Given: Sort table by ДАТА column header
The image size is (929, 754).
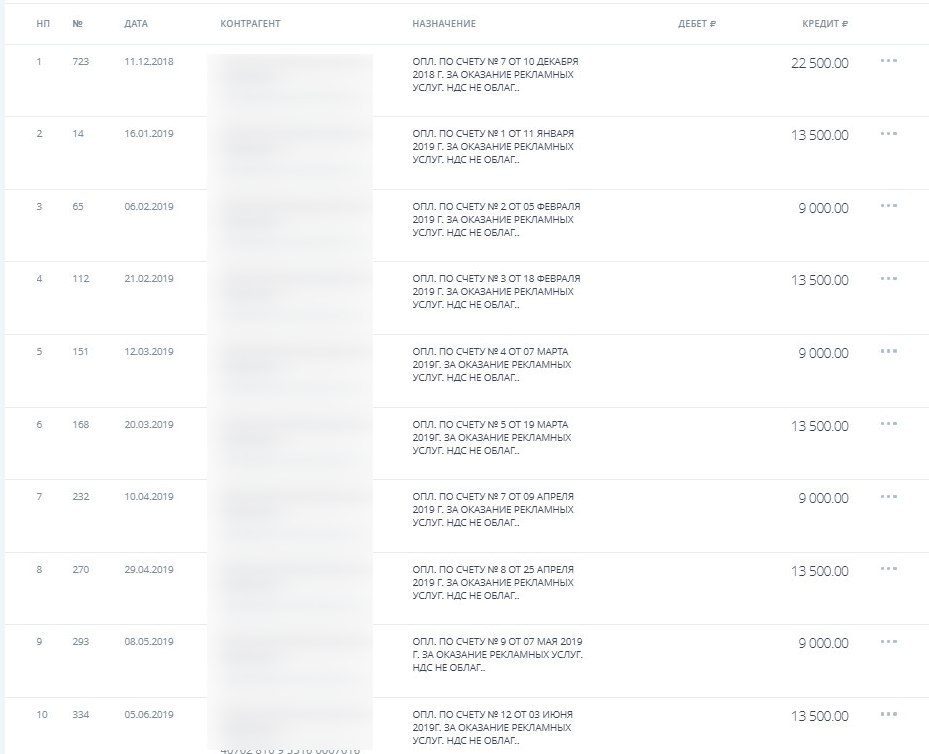Looking at the screenshot, I should coord(136,24).
